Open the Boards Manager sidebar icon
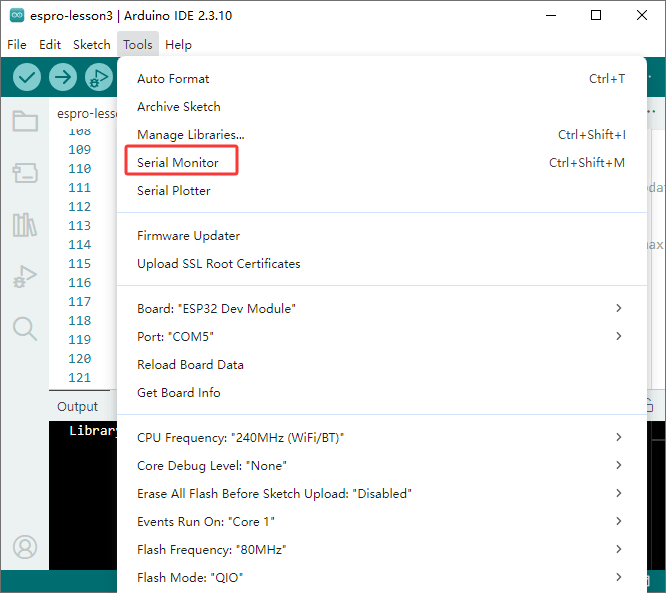666x593 pixels. coord(25,173)
